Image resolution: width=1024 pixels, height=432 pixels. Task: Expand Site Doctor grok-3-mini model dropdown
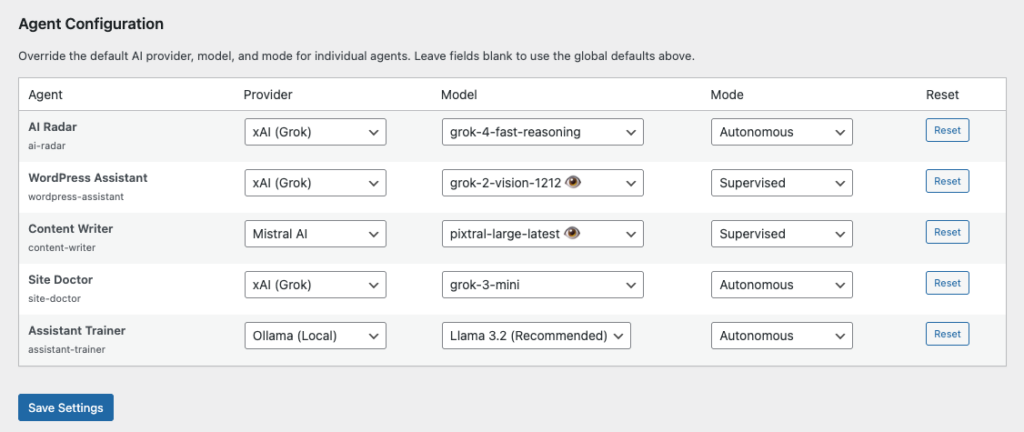click(x=541, y=285)
